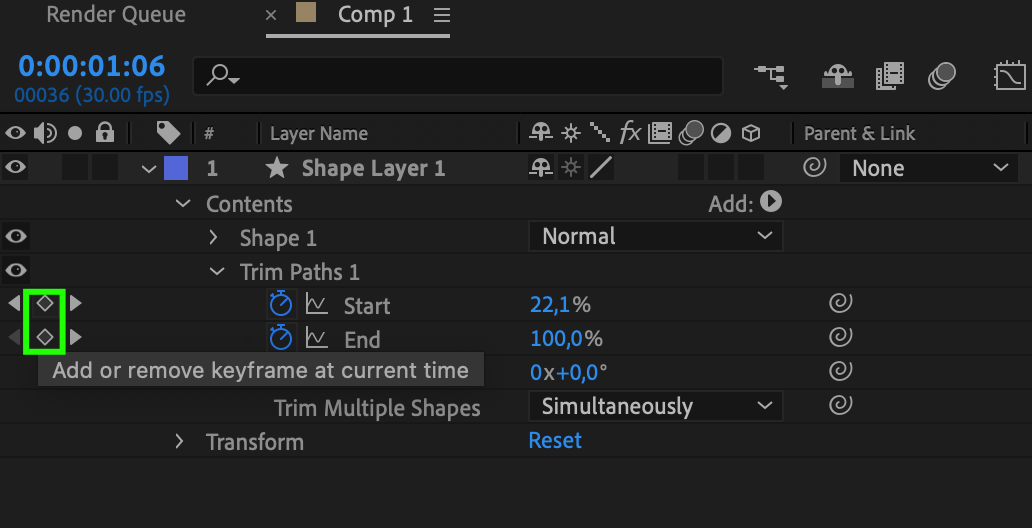Switch to the Render Queue tab

click(116, 14)
